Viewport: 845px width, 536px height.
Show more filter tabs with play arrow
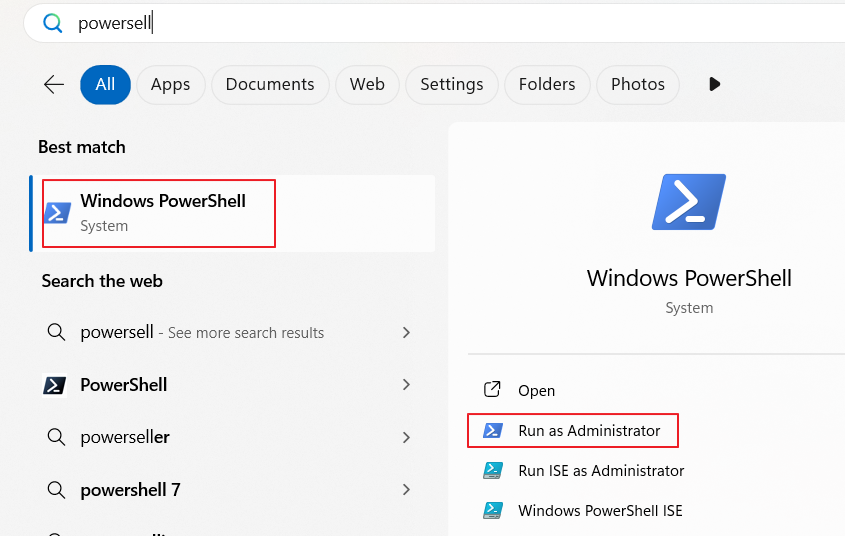(715, 84)
